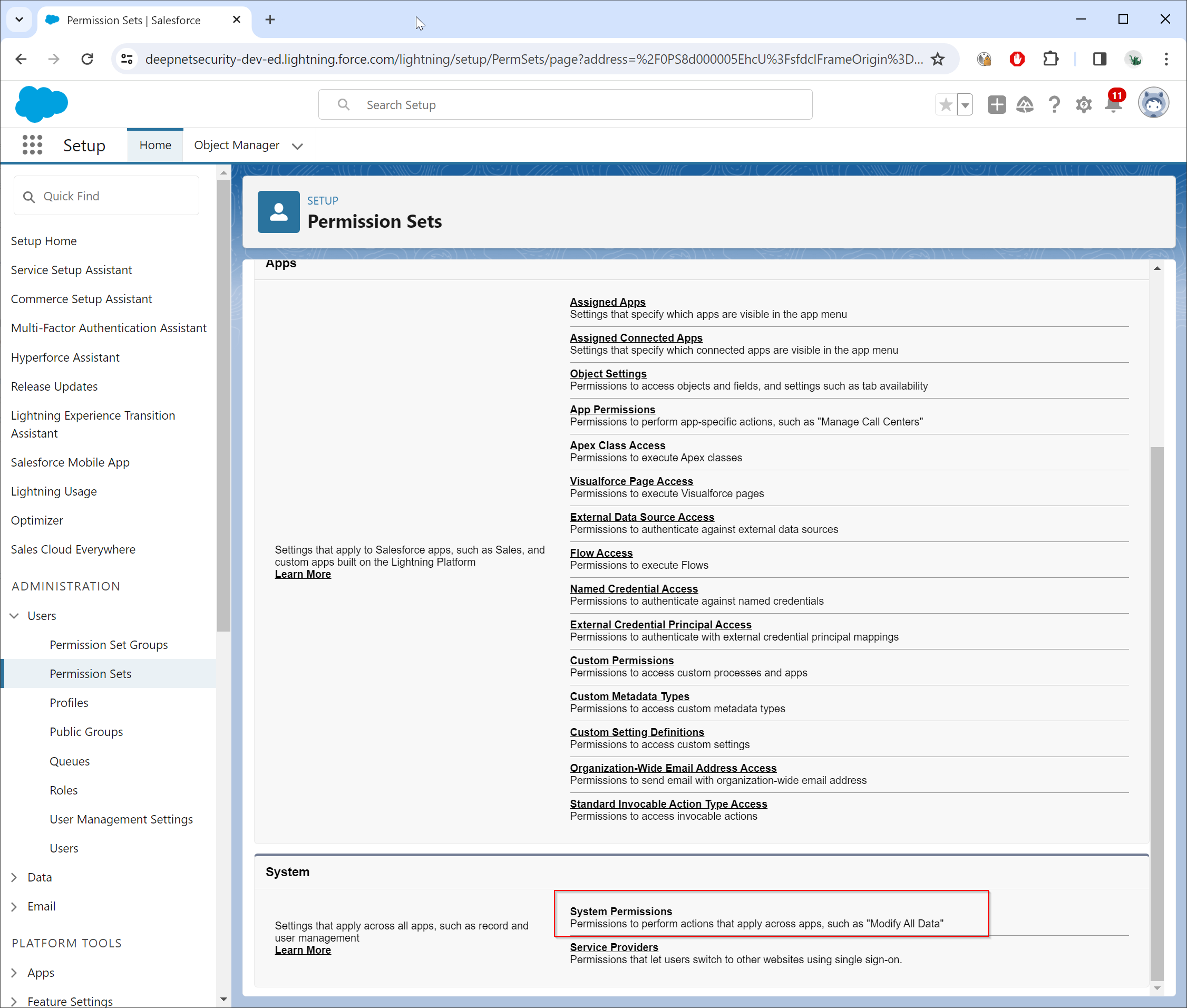Click the sidebar vertical scrollbar
This screenshot has width=1187, height=1008.
pyautogui.click(x=223, y=400)
